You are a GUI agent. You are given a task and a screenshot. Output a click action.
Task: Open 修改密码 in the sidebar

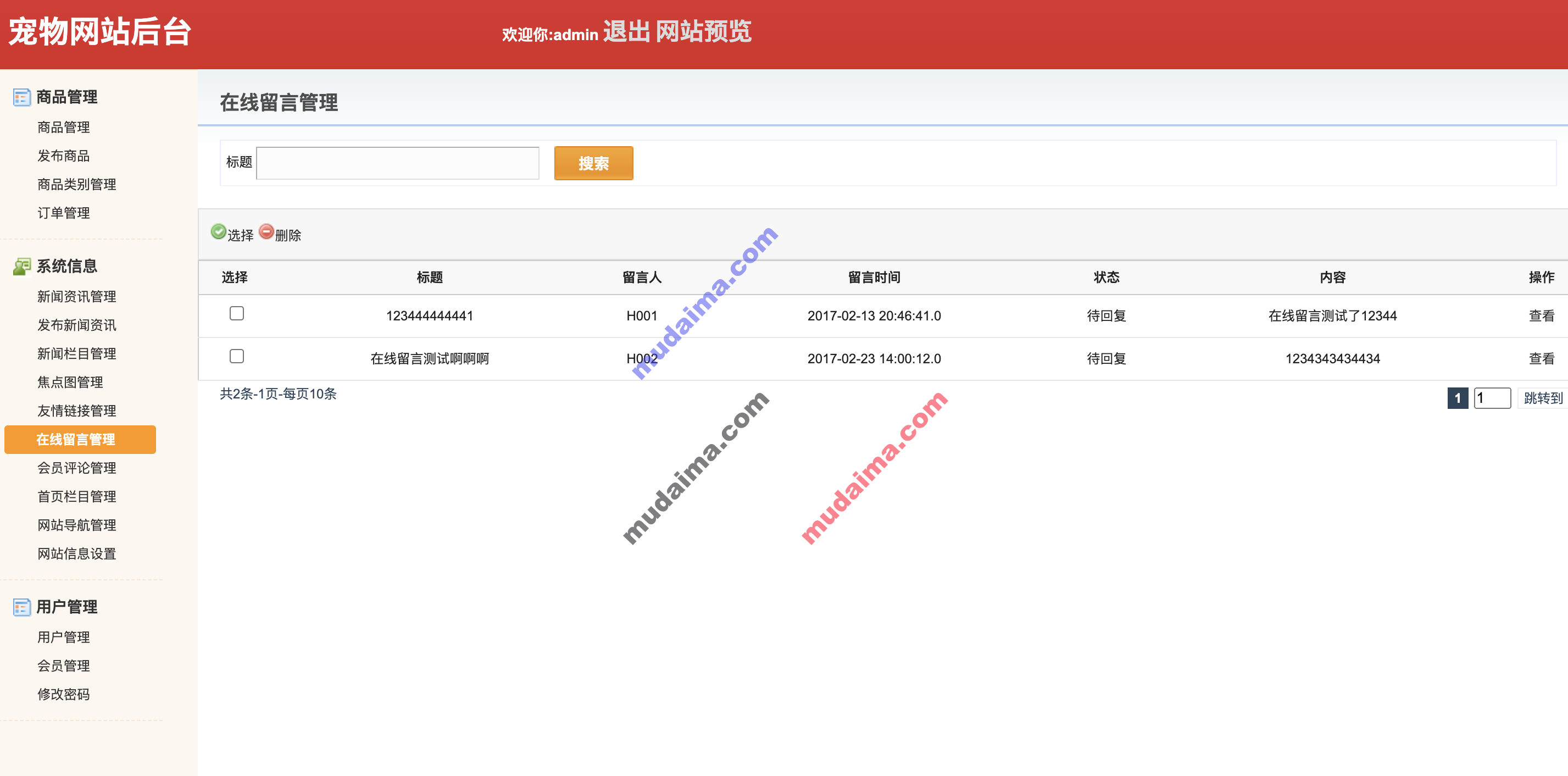[63, 694]
